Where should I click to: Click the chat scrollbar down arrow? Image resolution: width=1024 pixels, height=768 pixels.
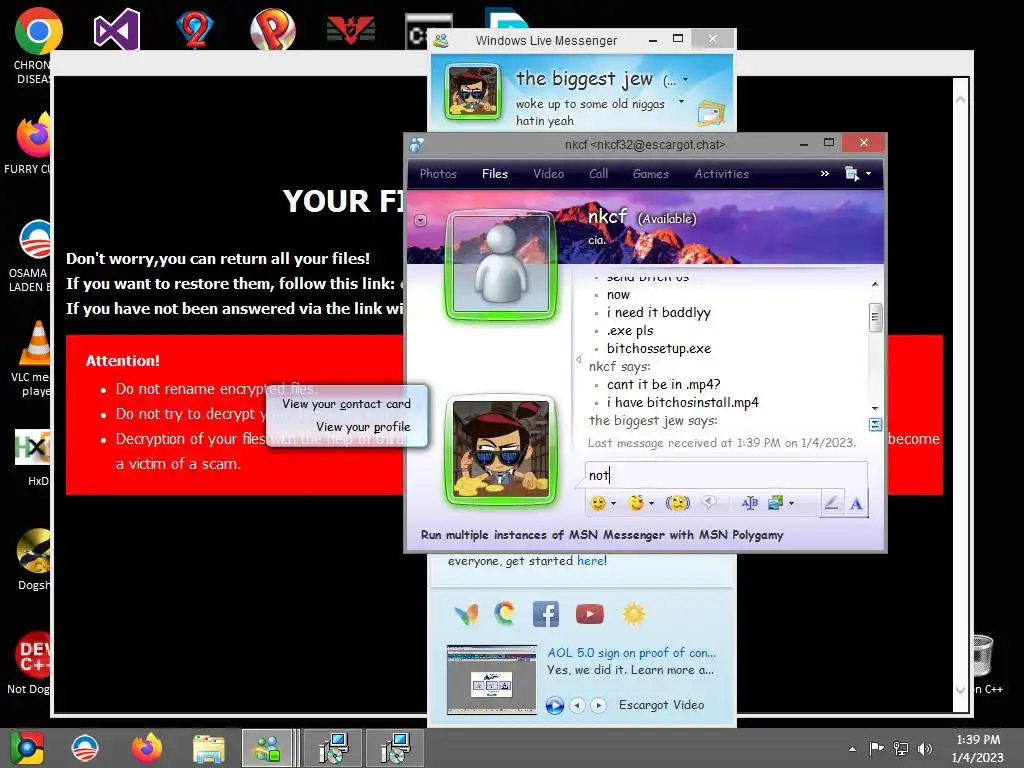tap(875, 408)
